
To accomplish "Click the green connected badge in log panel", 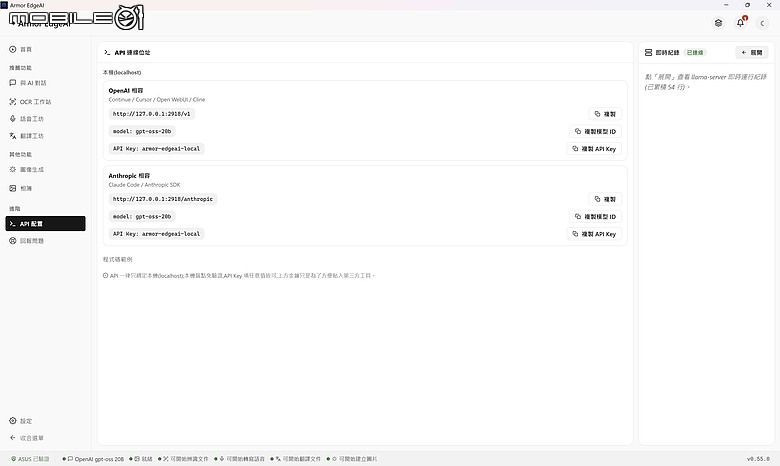I will click(x=695, y=52).
